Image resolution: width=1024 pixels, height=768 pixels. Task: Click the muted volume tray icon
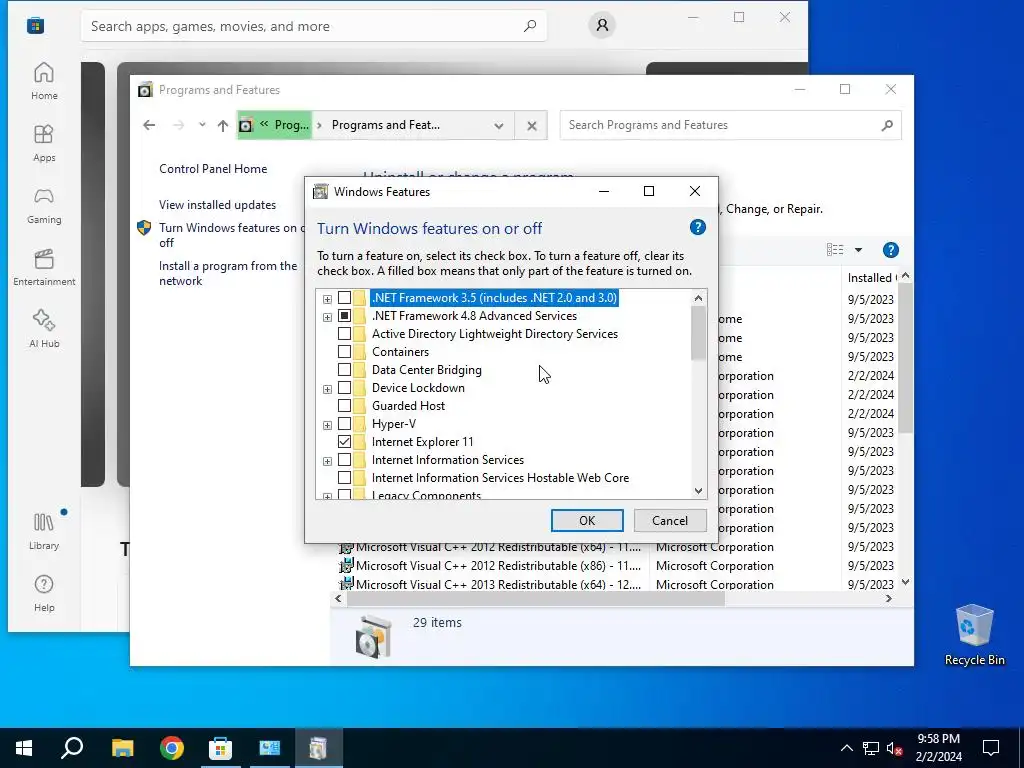894,748
